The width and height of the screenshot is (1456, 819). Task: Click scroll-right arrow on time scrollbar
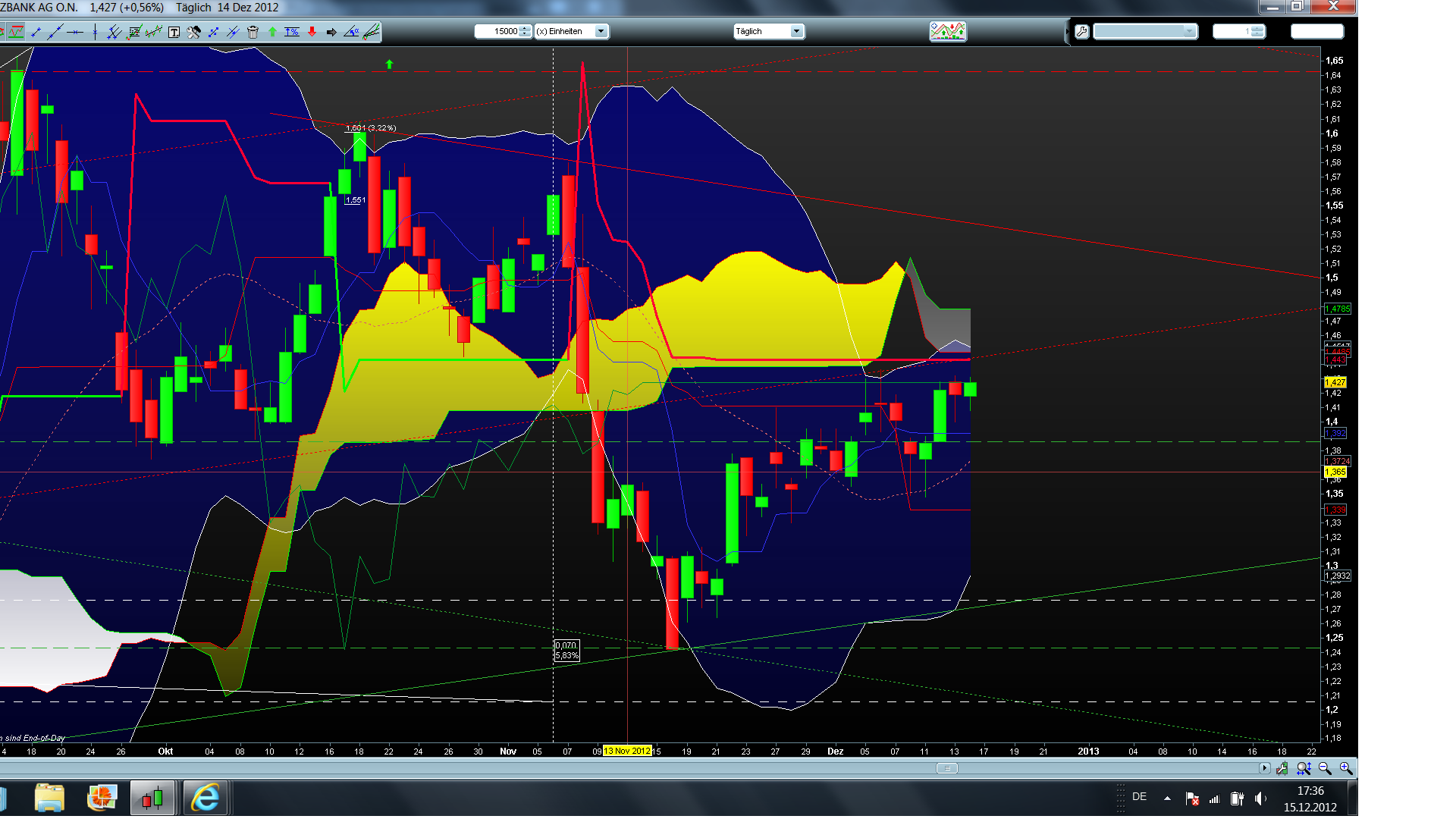tap(1264, 768)
